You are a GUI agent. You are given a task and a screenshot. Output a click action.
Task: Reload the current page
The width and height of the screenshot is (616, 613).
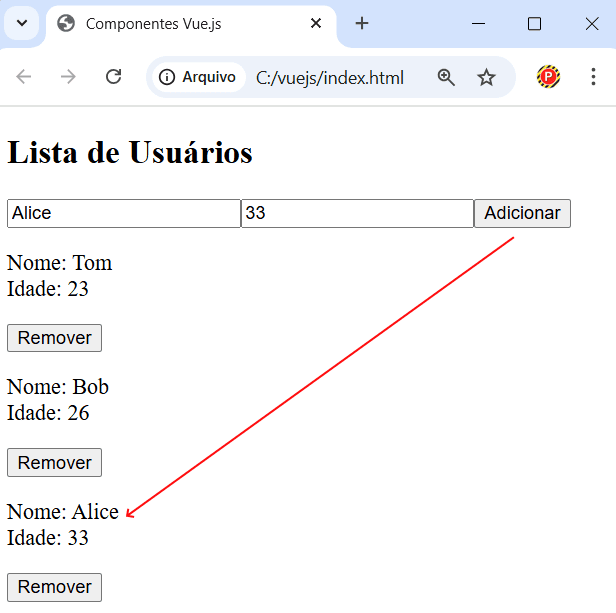[x=114, y=77]
